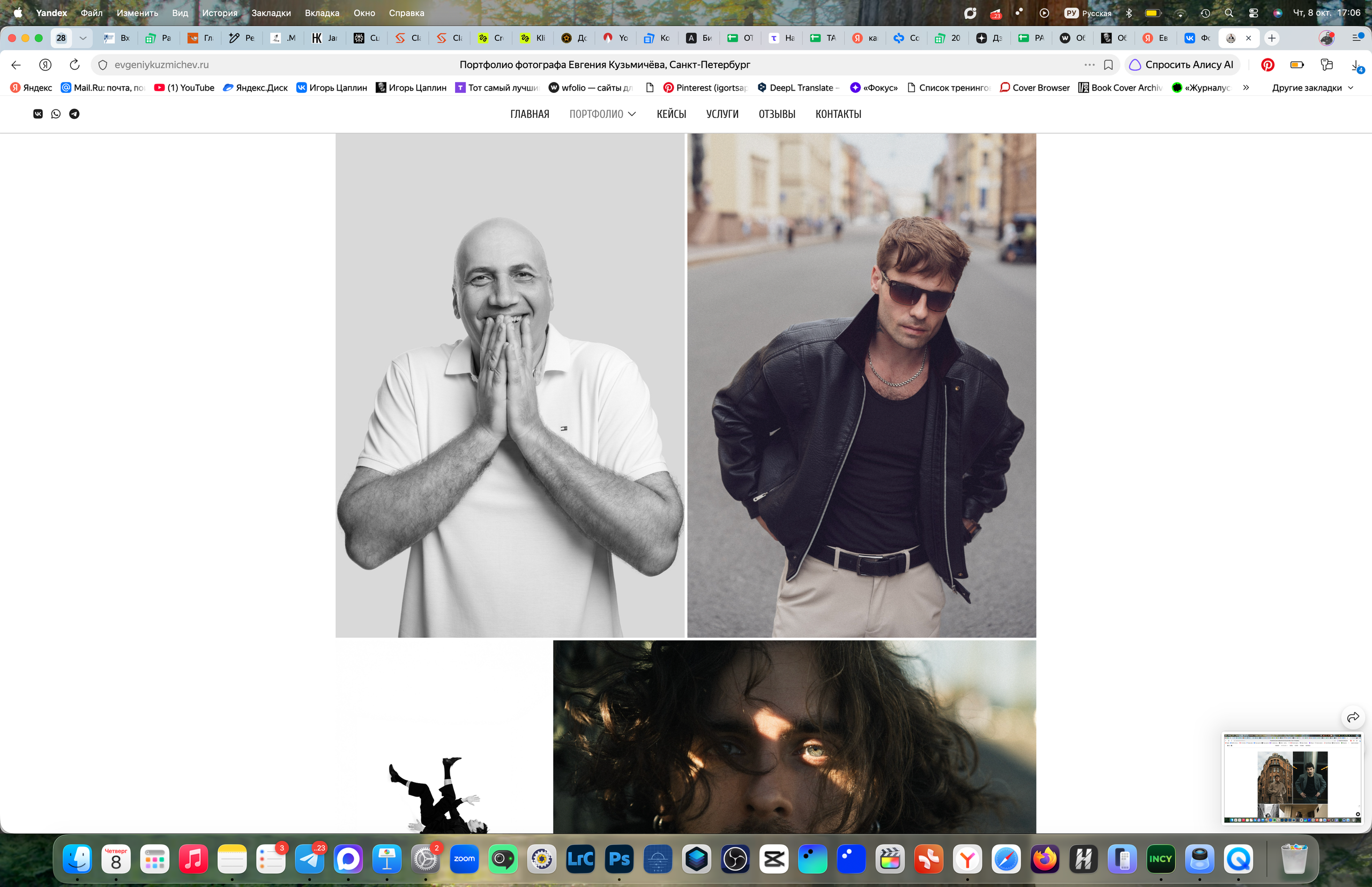Open the floating screenshot preview thumbnail

(1293, 778)
